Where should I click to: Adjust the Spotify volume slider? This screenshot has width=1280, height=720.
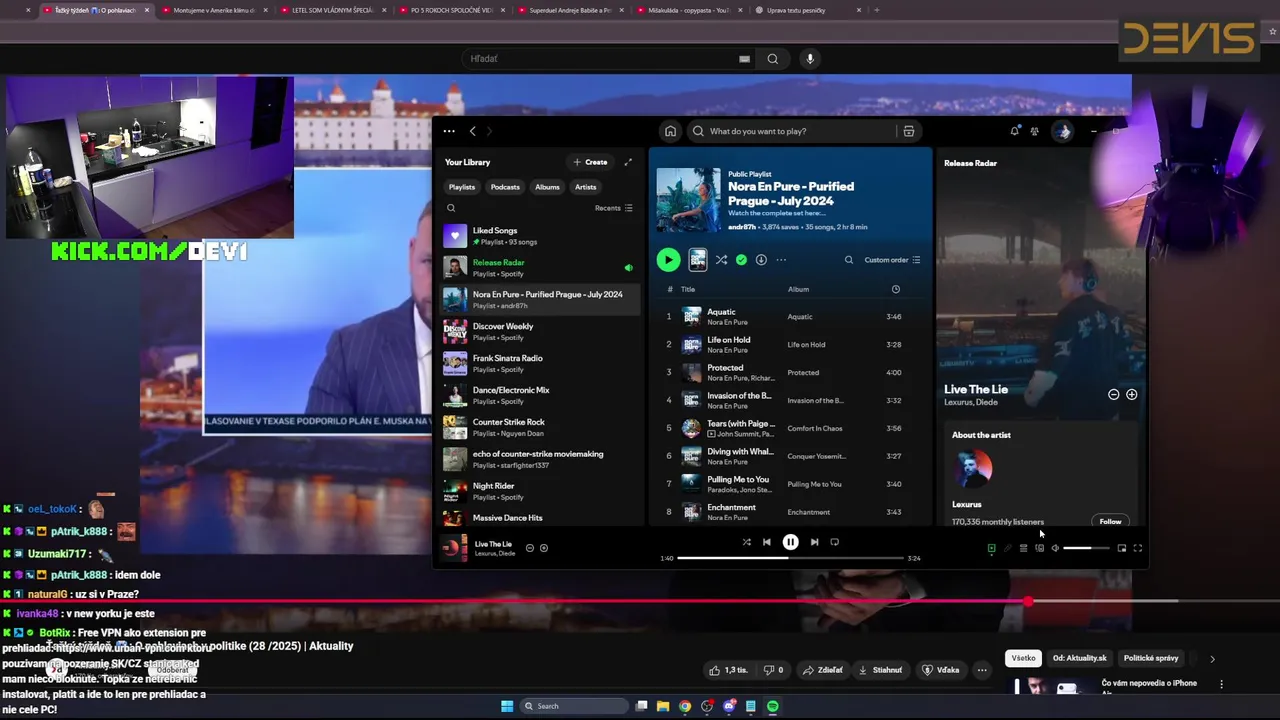[x=1086, y=548]
